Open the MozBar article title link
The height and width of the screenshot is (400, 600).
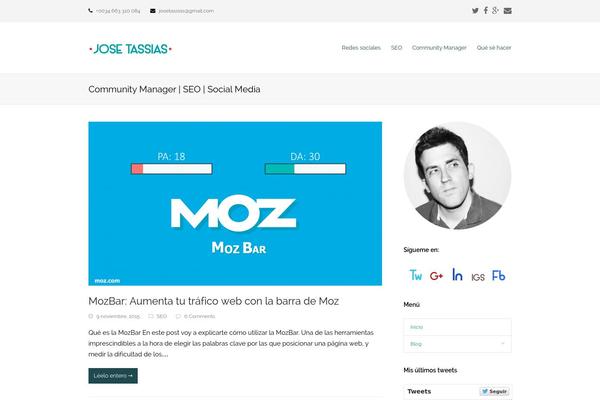pos(214,301)
